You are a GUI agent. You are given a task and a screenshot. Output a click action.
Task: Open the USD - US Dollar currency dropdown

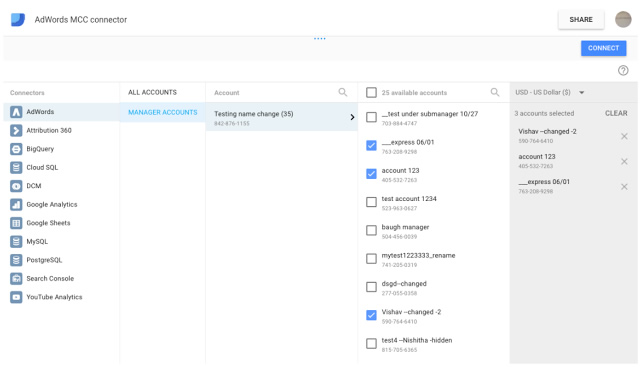click(550, 92)
